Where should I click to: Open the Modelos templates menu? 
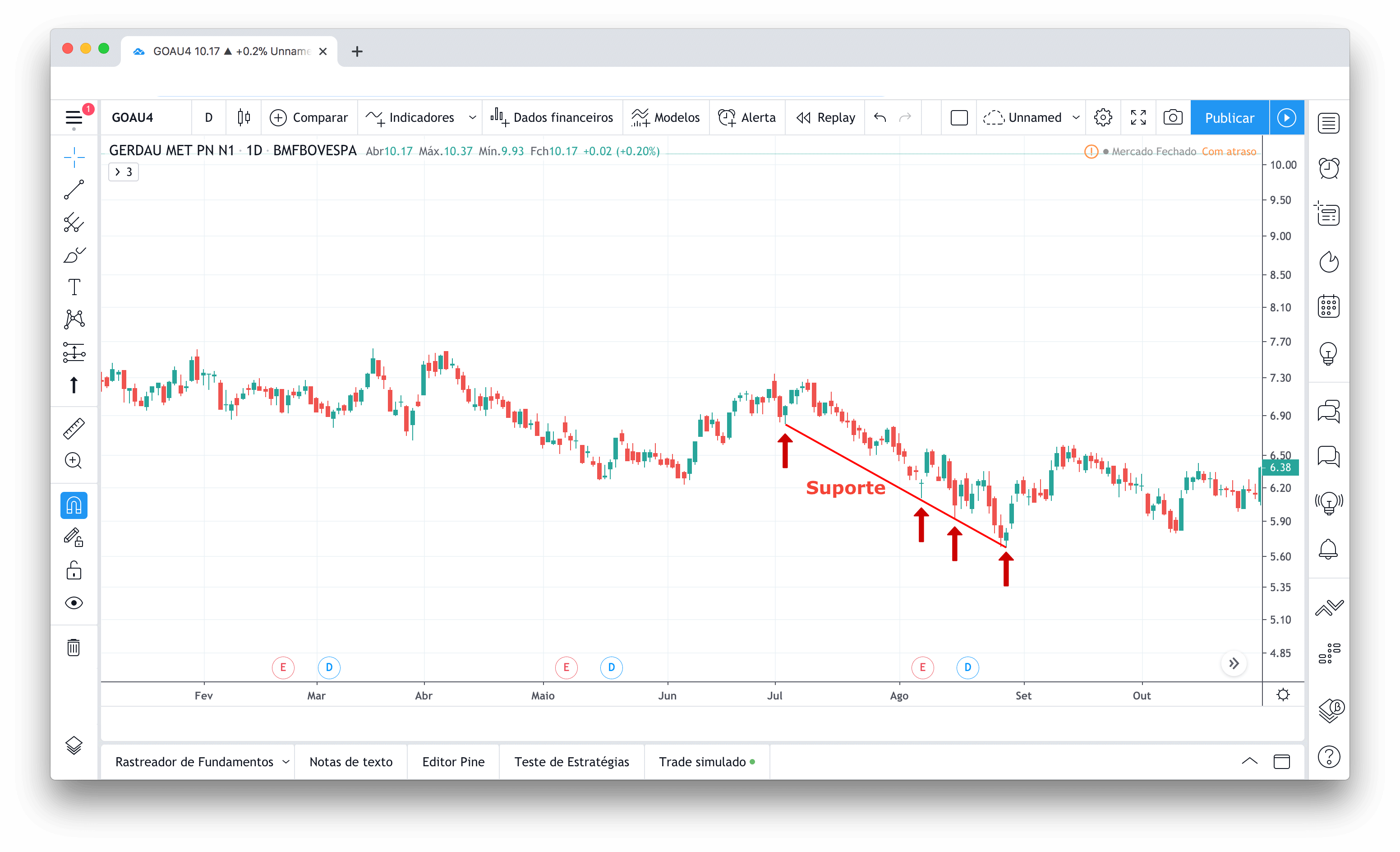coord(666,118)
